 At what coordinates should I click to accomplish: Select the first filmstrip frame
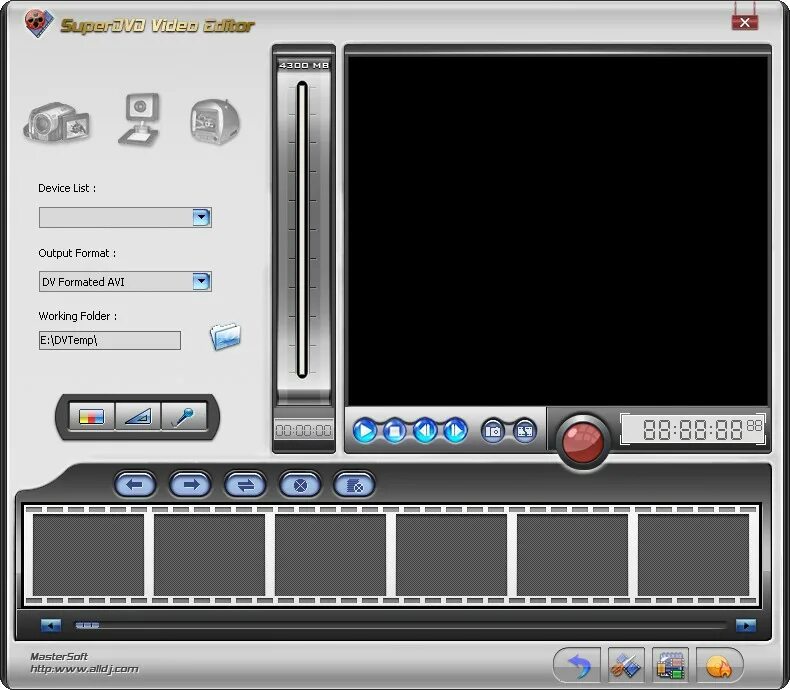click(89, 555)
